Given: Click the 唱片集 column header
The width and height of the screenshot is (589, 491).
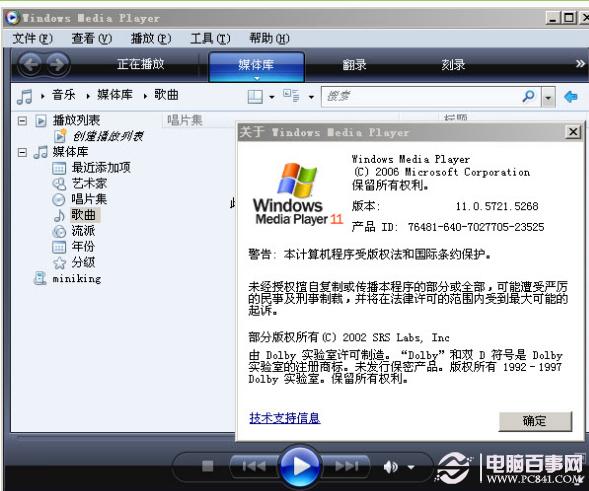Looking at the screenshot, I should 185,120.
